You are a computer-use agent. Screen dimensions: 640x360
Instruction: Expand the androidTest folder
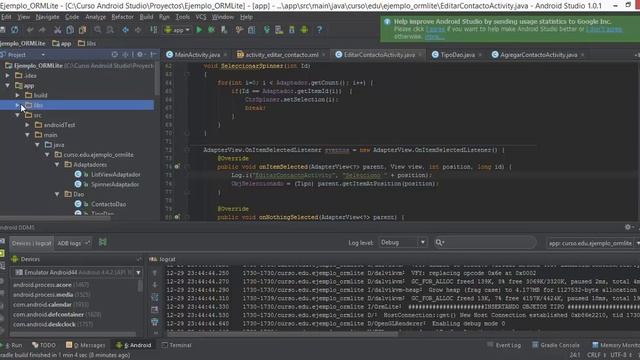(27, 125)
